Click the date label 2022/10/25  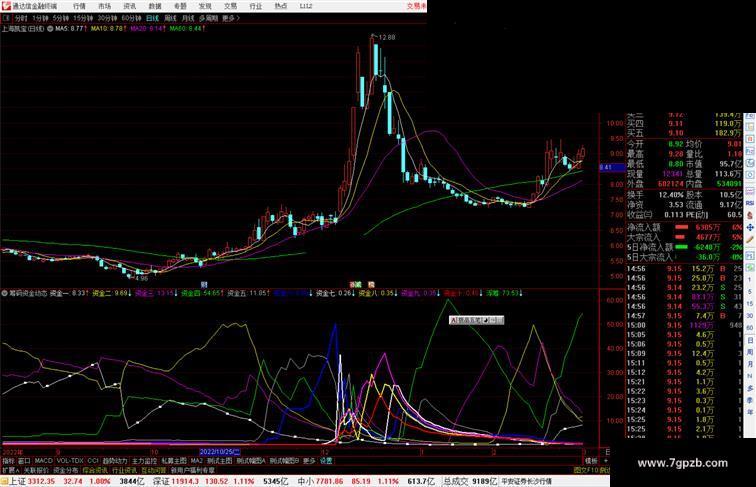point(219,452)
